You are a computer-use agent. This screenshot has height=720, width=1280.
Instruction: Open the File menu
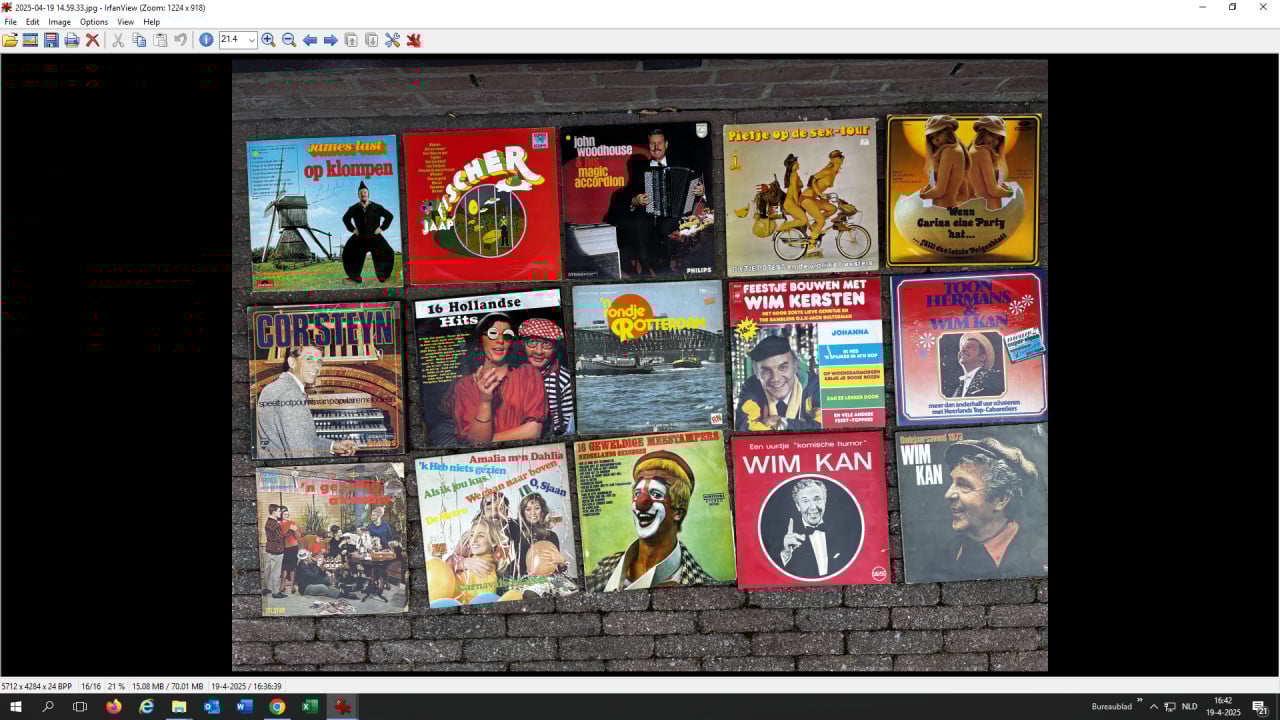[10, 22]
